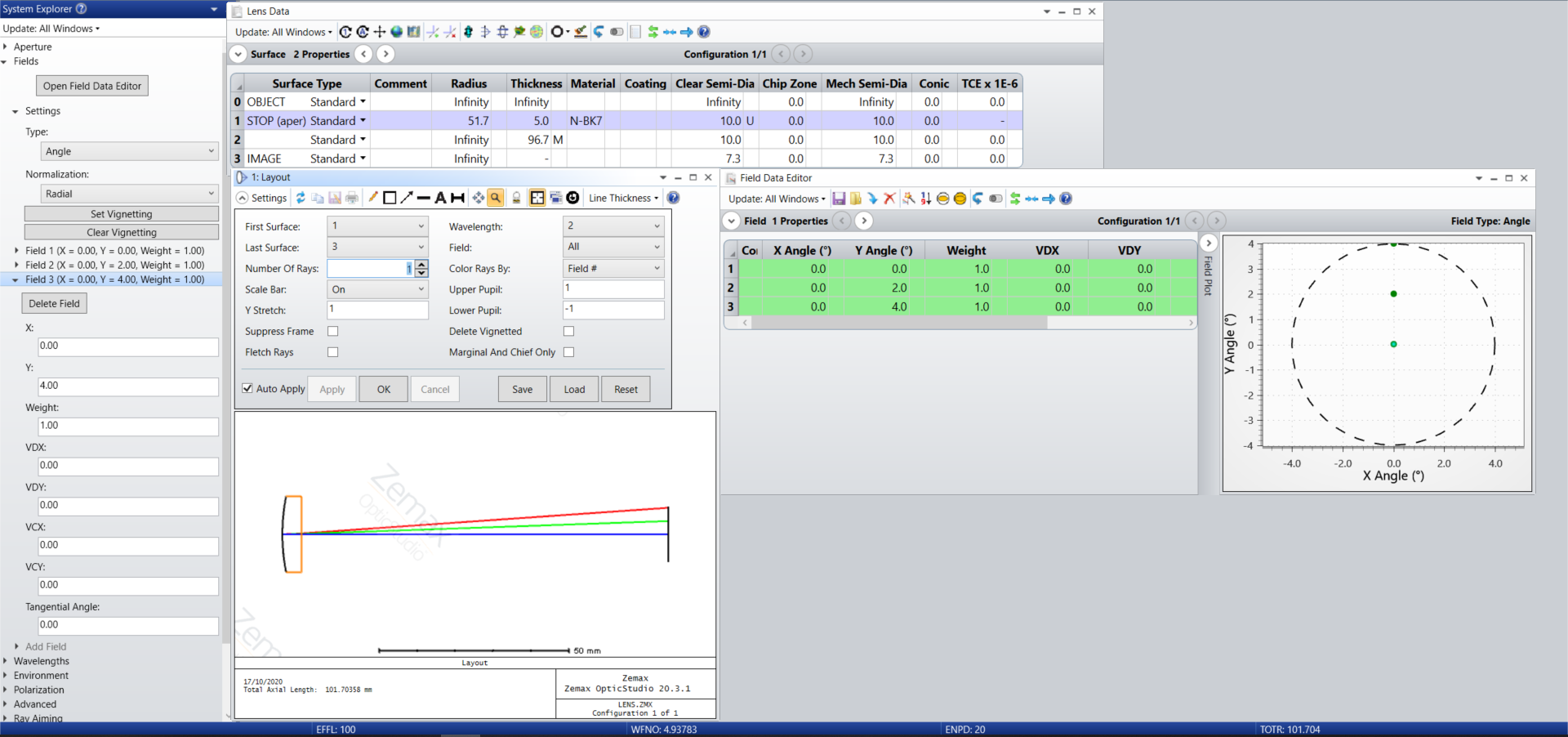The image size is (1568, 737).
Task: Open Lens Data help question mark icon
Action: coord(704,32)
